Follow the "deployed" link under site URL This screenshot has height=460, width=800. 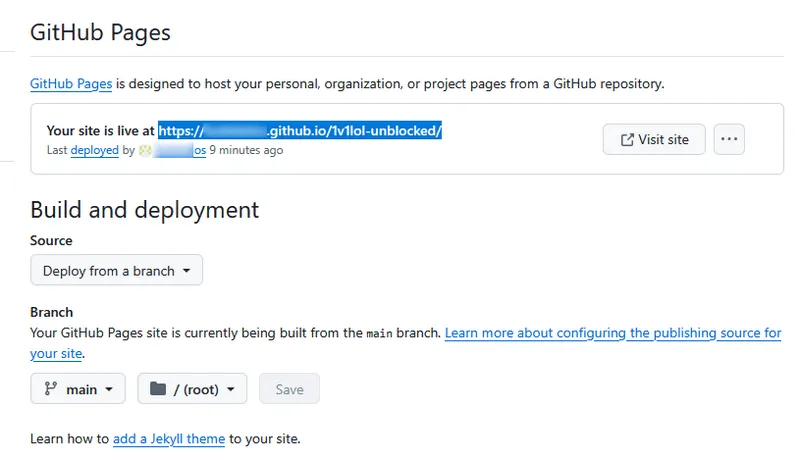95,151
